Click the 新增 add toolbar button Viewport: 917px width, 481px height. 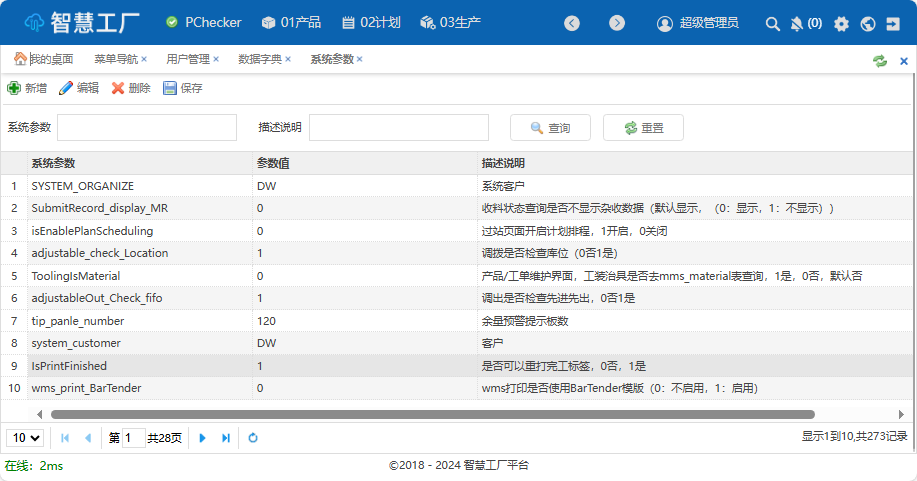[27, 88]
